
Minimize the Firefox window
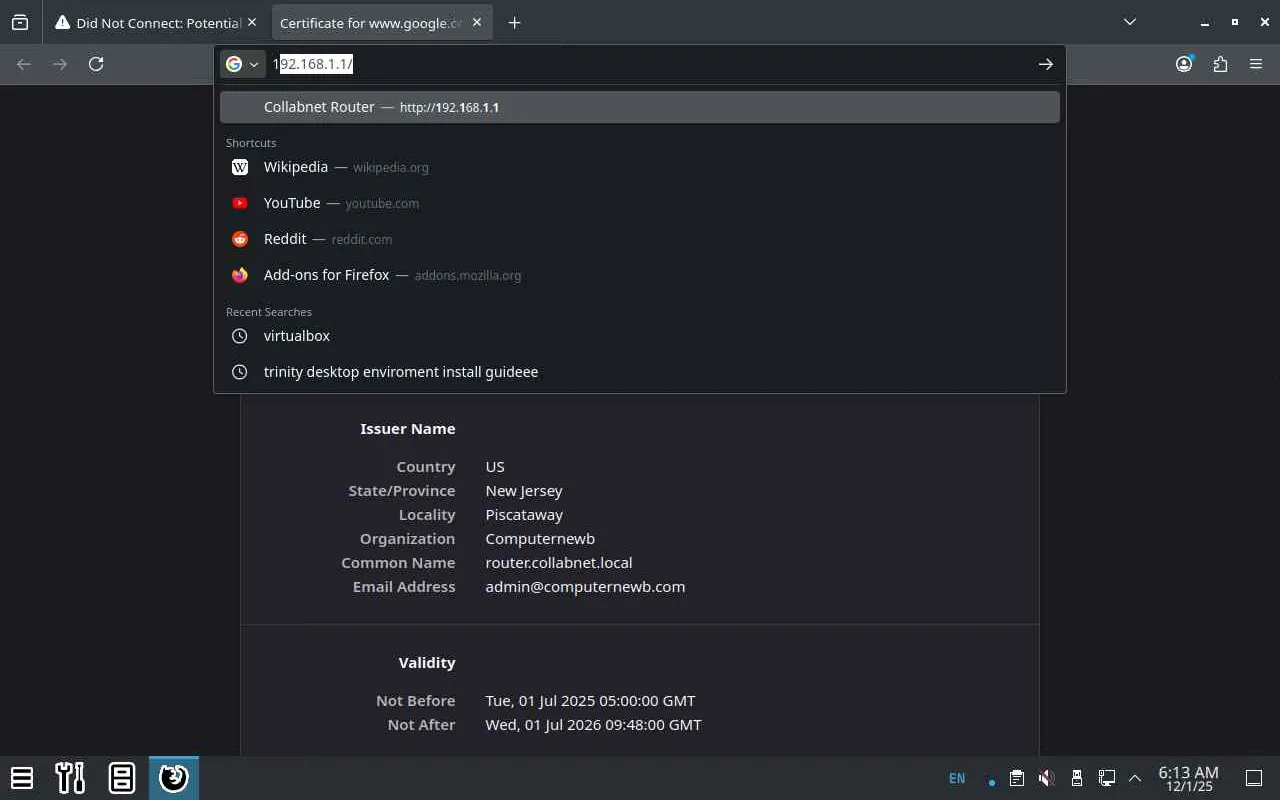pyautogui.click(x=1206, y=22)
